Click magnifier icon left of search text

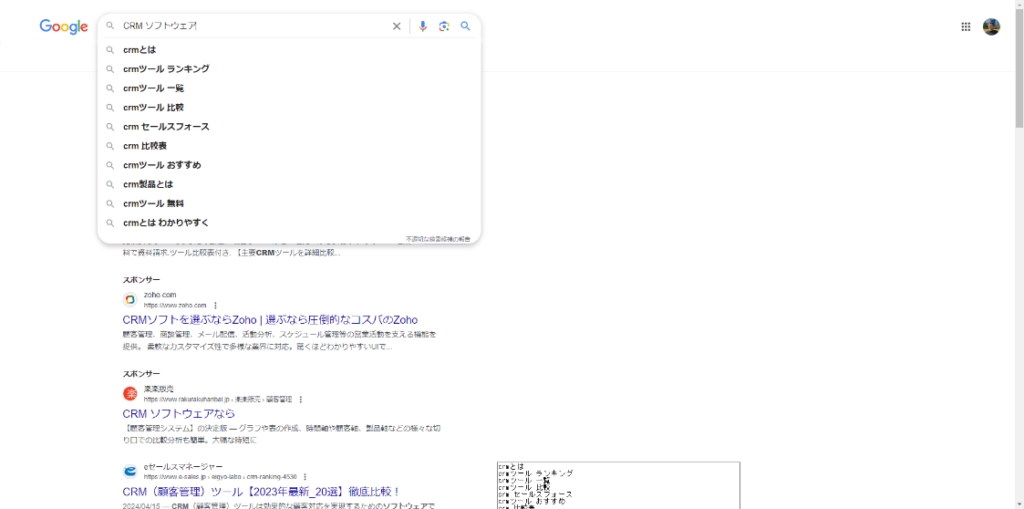pos(110,26)
